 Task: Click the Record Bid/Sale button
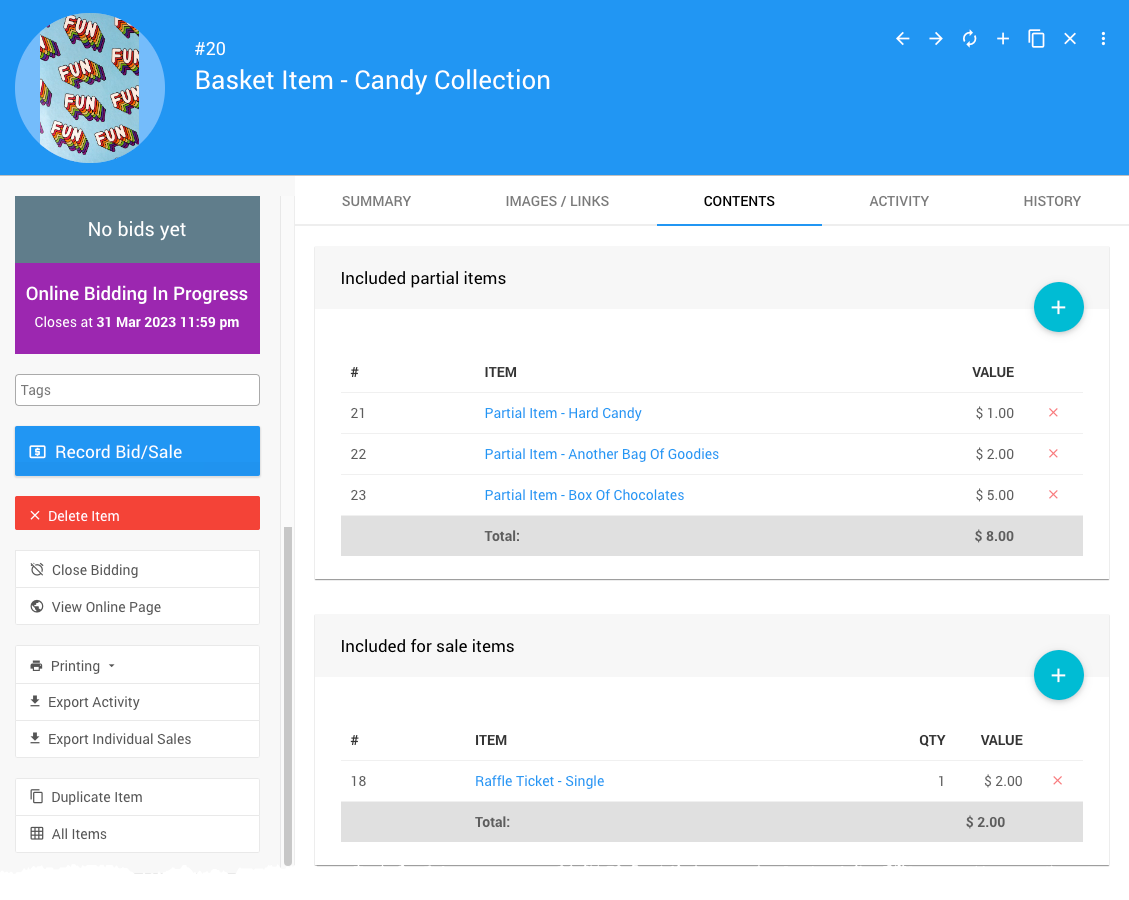137,452
